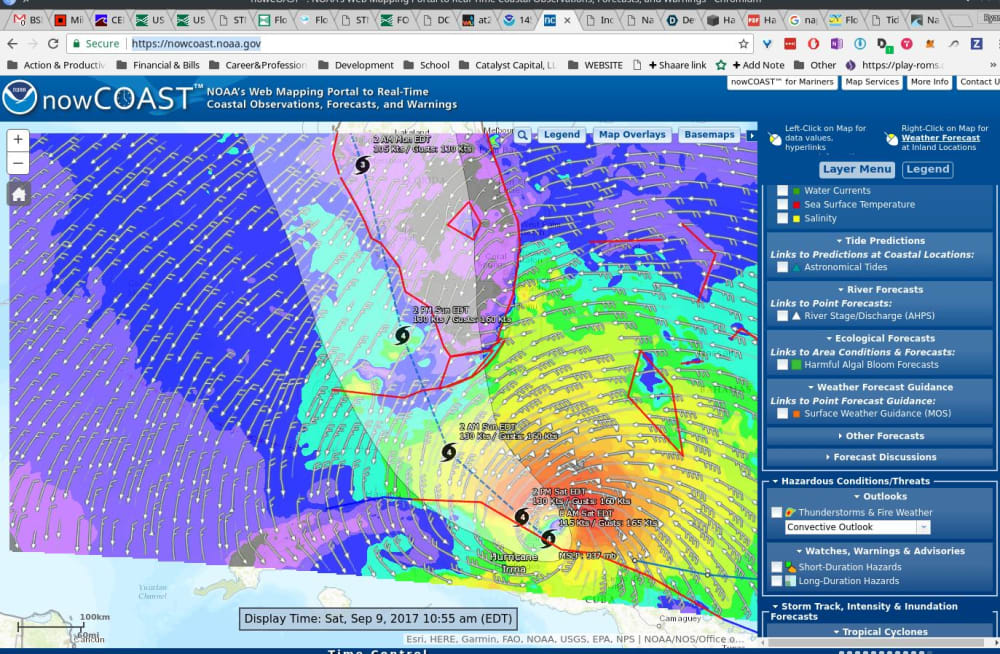Collapse side panel with arrow beside Basemaps
Image resolution: width=1000 pixels, height=654 pixels.
751,135
